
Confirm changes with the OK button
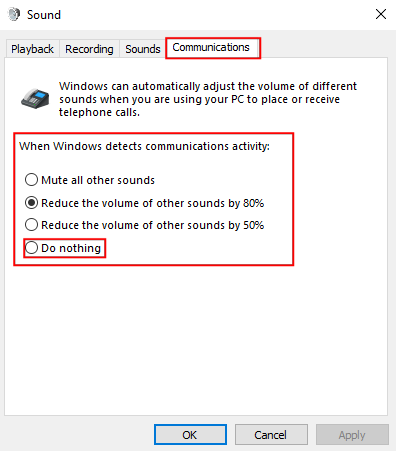click(x=190, y=435)
